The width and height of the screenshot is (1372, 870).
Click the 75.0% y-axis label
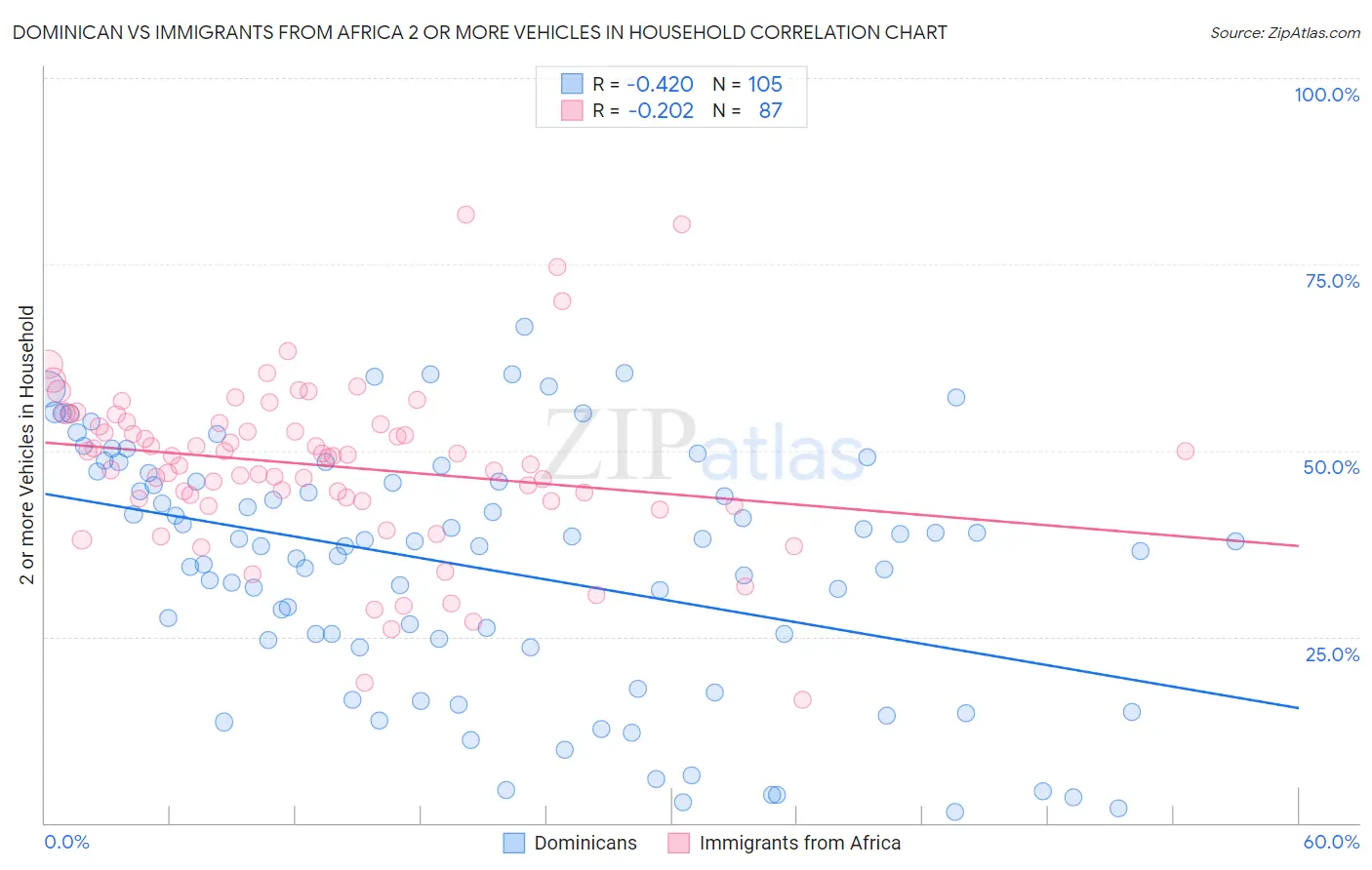coord(1333,281)
